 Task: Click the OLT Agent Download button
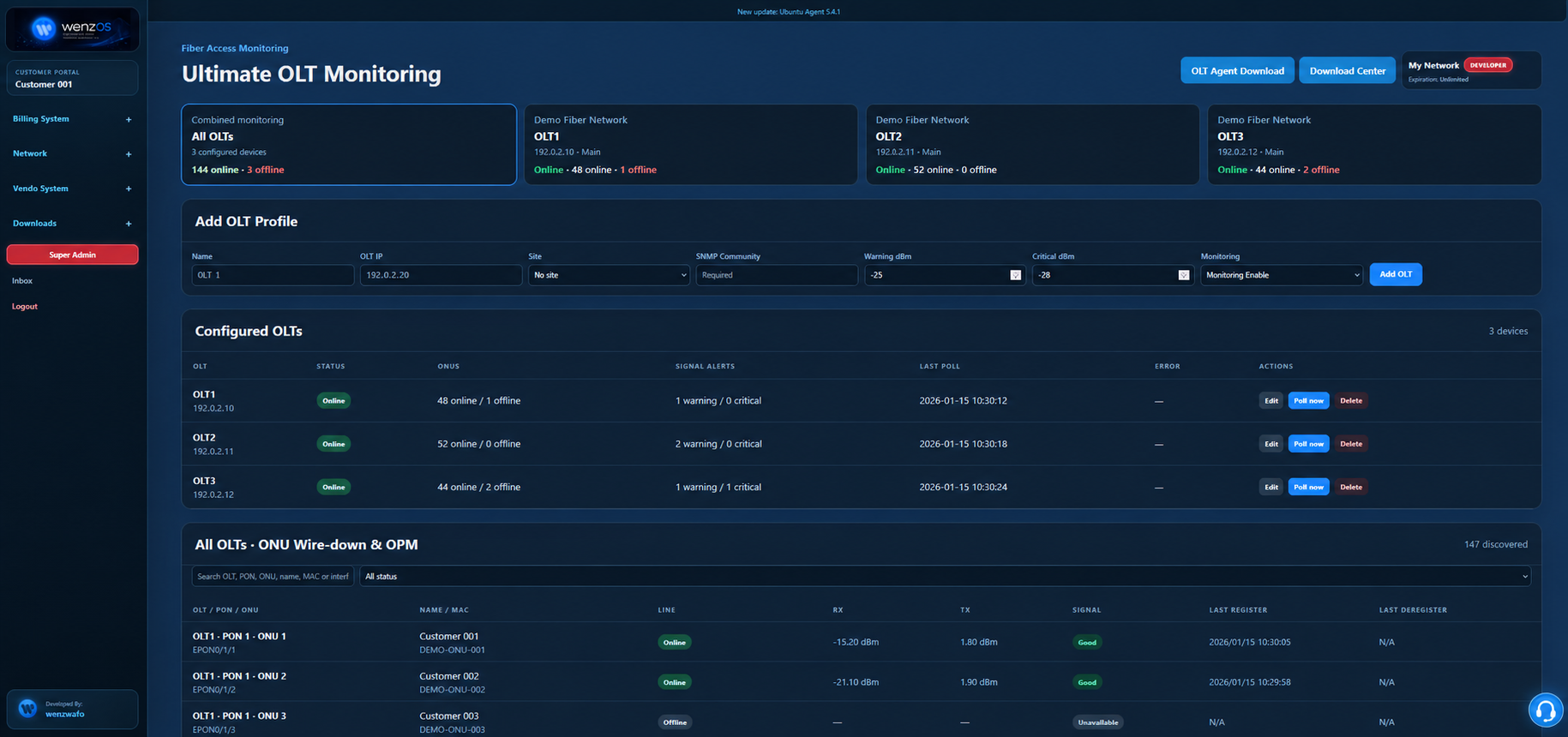[x=1237, y=70]
